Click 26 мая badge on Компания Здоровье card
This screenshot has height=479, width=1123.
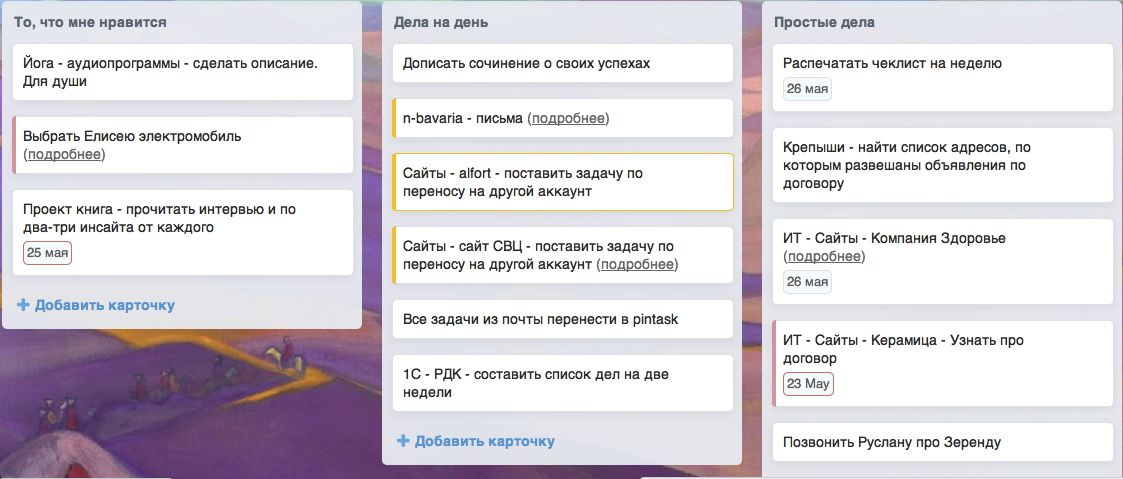(x=808, y=282)
